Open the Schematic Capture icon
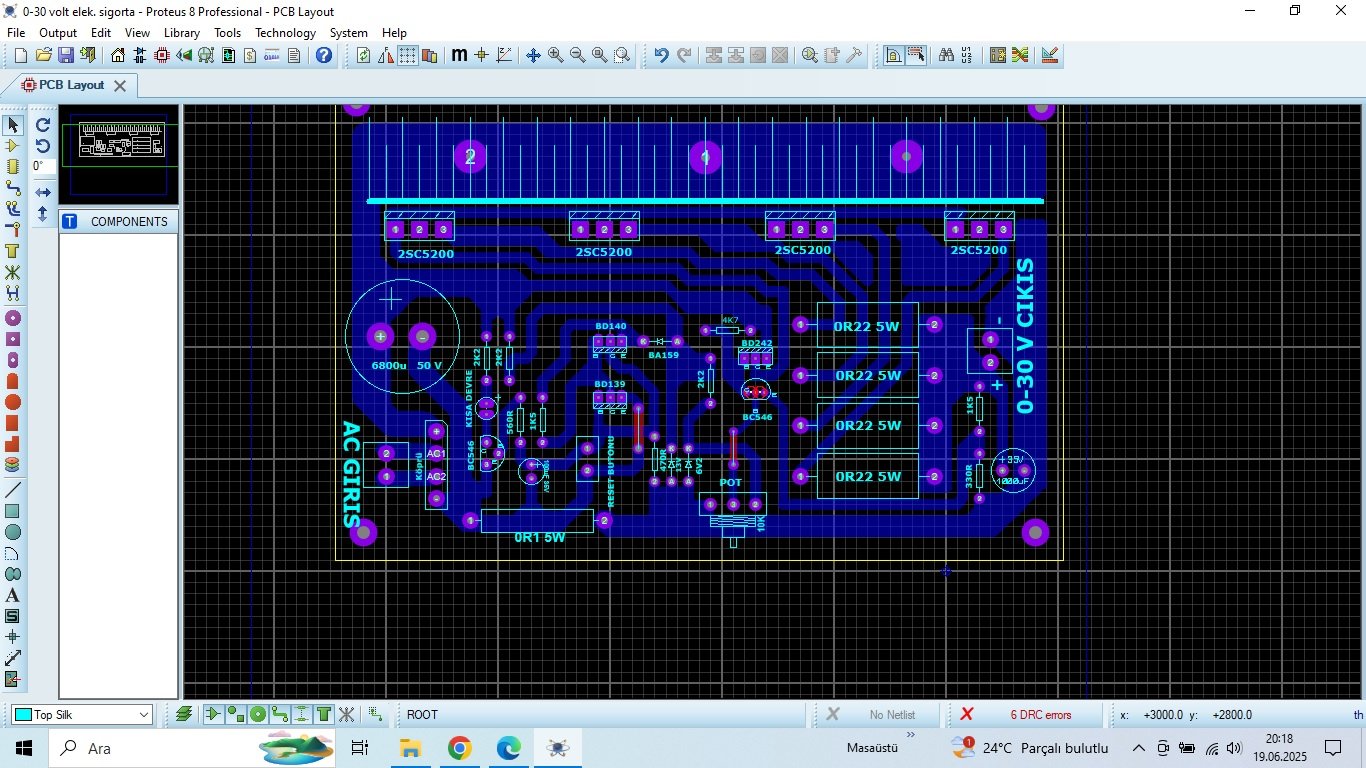 140,55
